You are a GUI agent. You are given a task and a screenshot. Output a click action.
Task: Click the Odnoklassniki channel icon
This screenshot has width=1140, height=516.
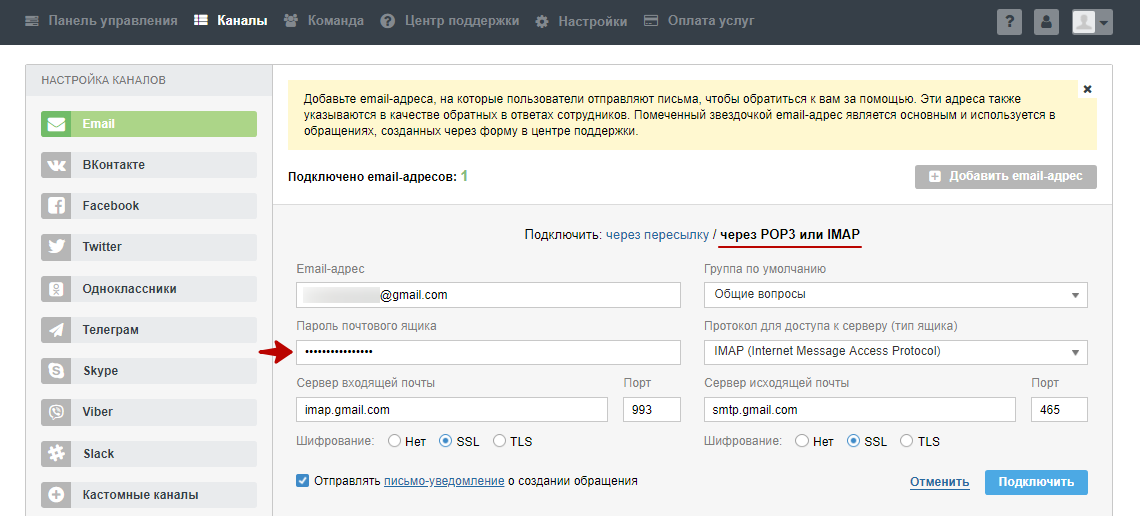click(x=56, y=289)
